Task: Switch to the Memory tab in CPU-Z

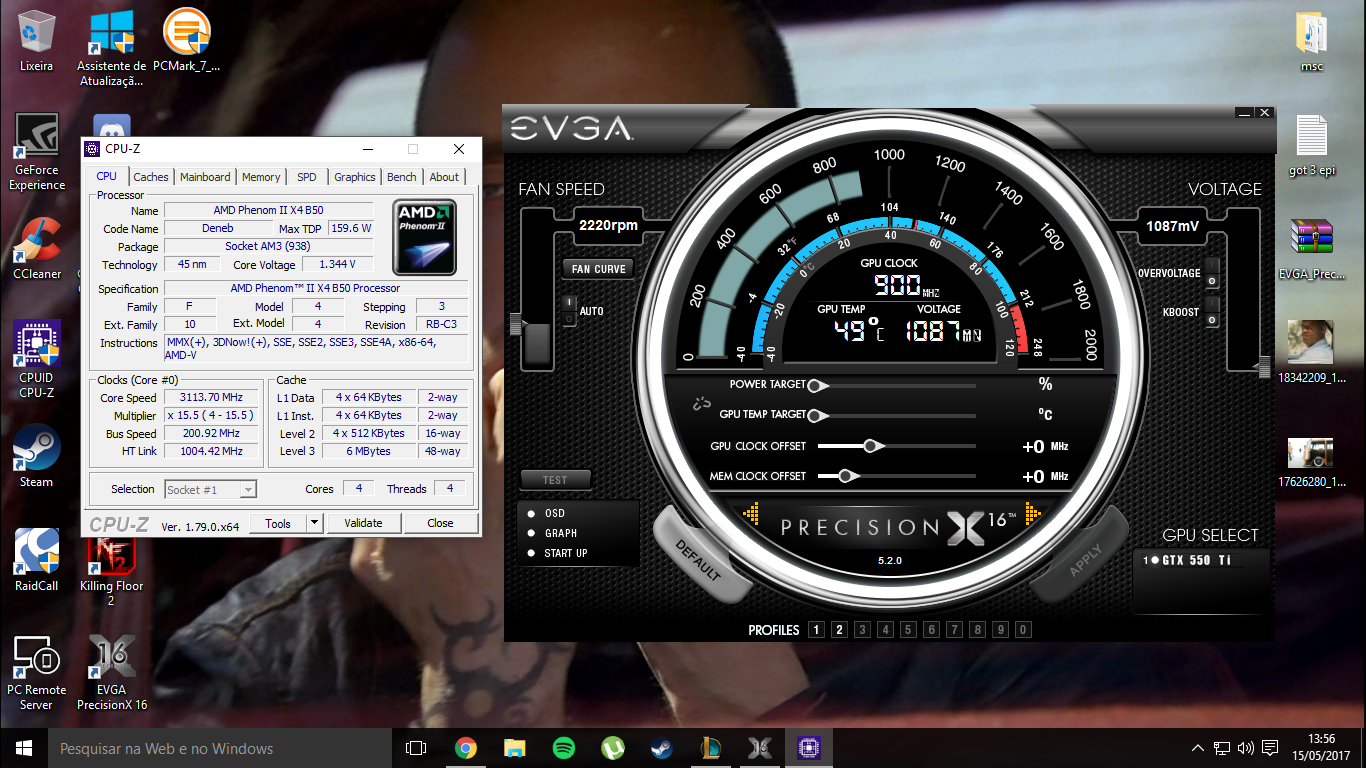Action: [261, 177]
